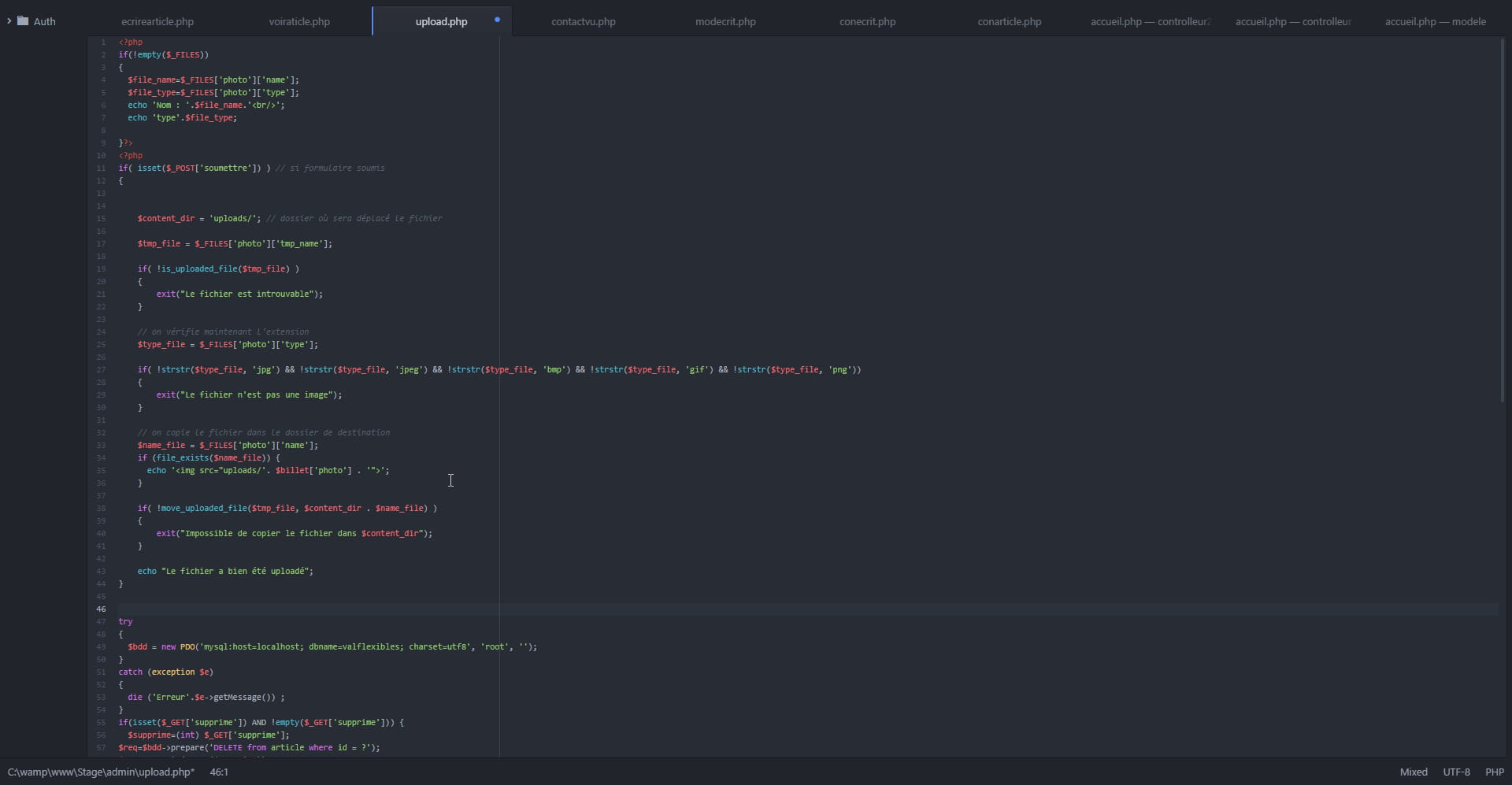Place cursor on empty line 46

808,609
